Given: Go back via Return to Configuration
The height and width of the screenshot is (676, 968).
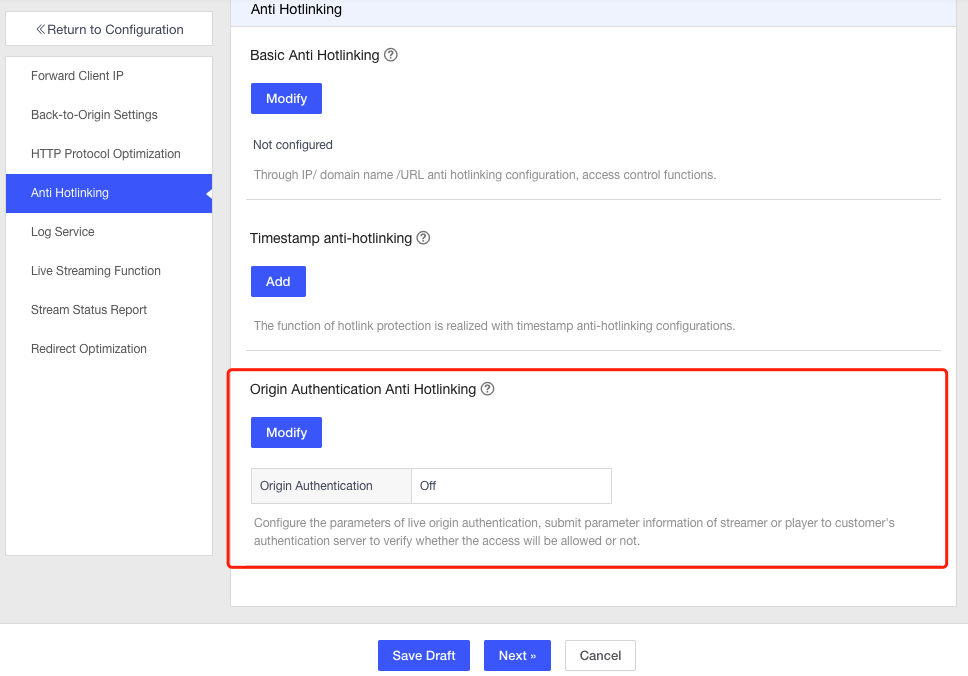Looking at the screenshot, I should coord(109,29).
